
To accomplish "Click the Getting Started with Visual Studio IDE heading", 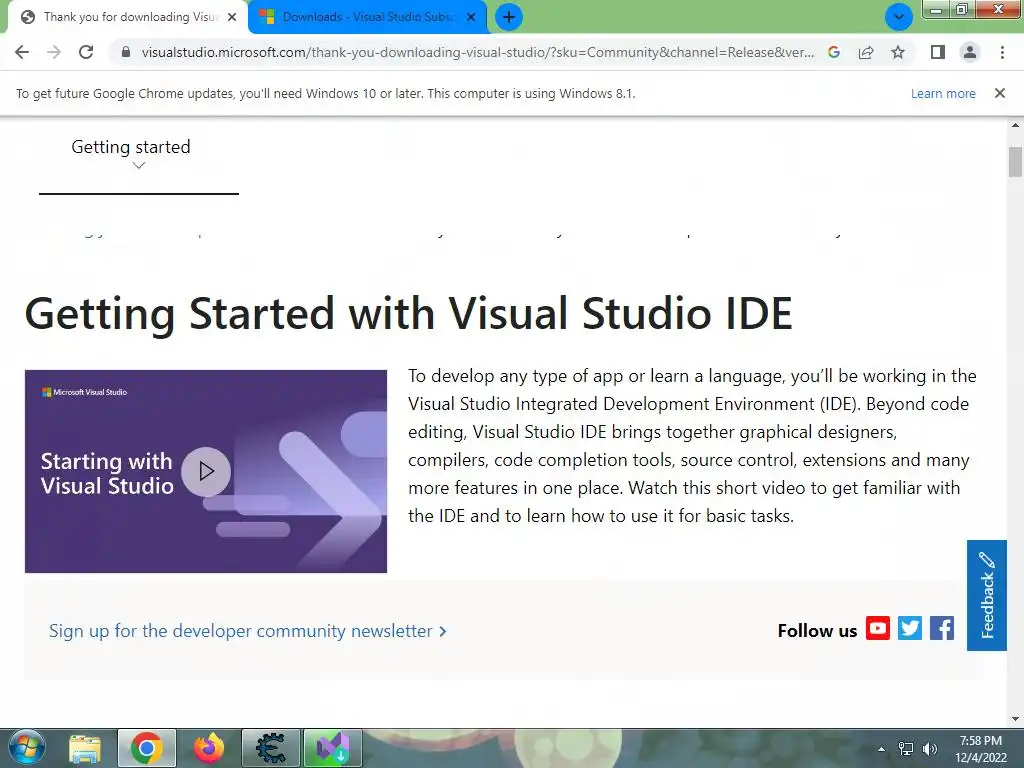I will point(409,313).
